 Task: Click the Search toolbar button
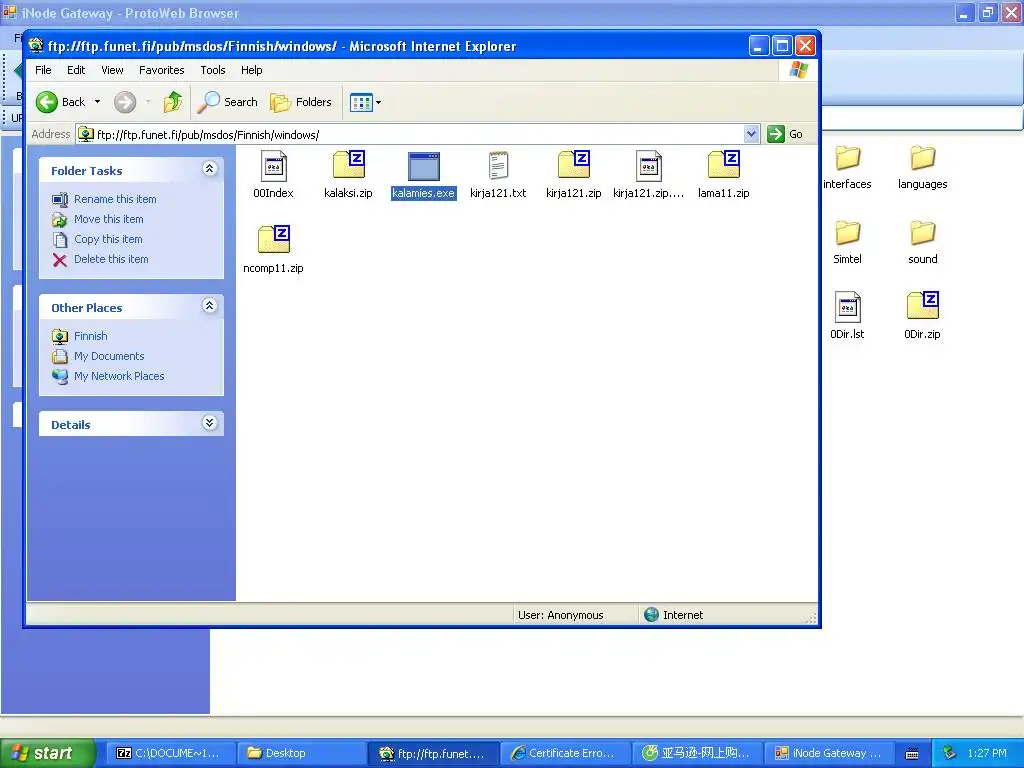pos(227,102)
